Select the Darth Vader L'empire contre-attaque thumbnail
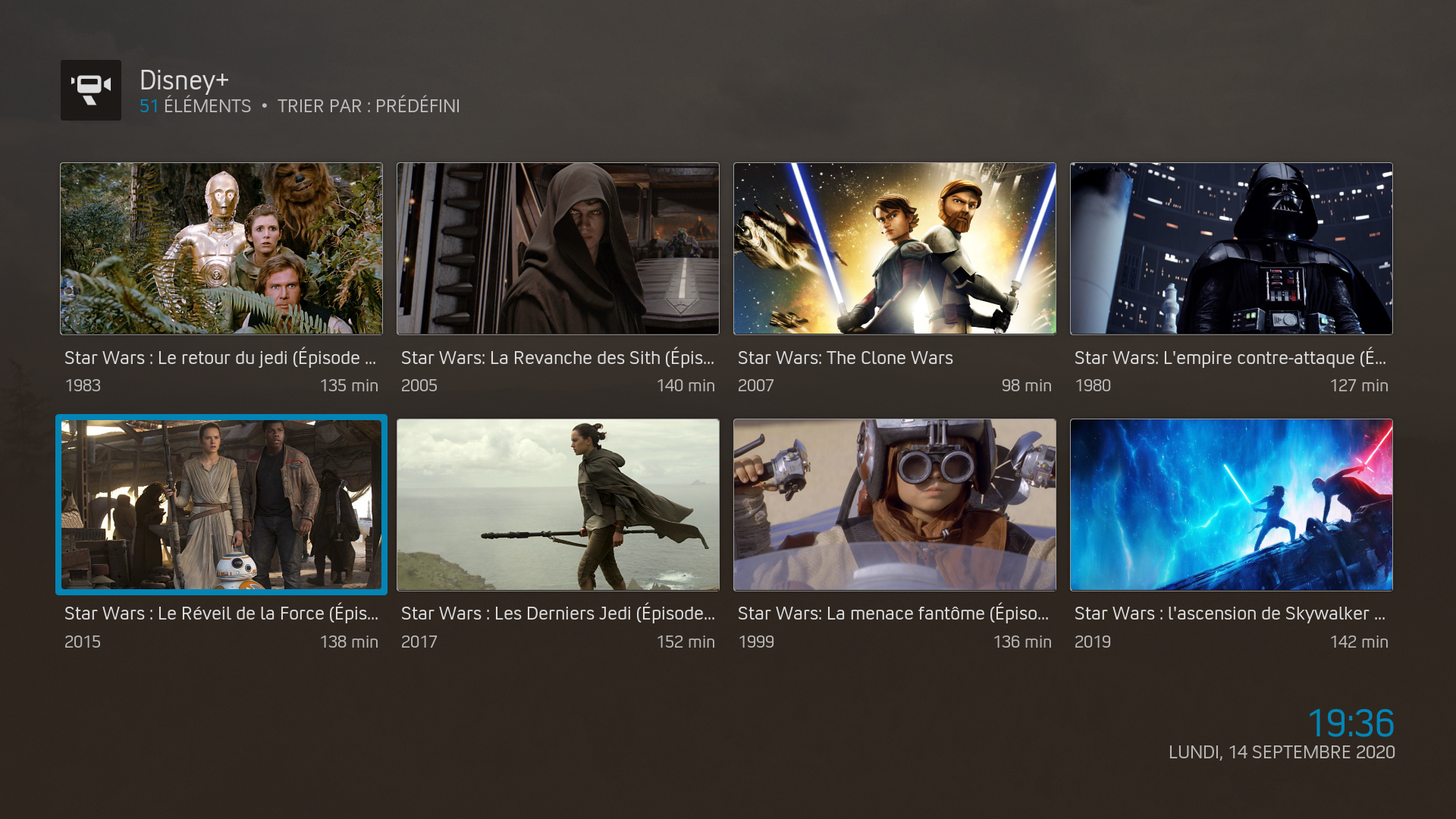This screenshot has width=1456, height=819. (1232, 249)
